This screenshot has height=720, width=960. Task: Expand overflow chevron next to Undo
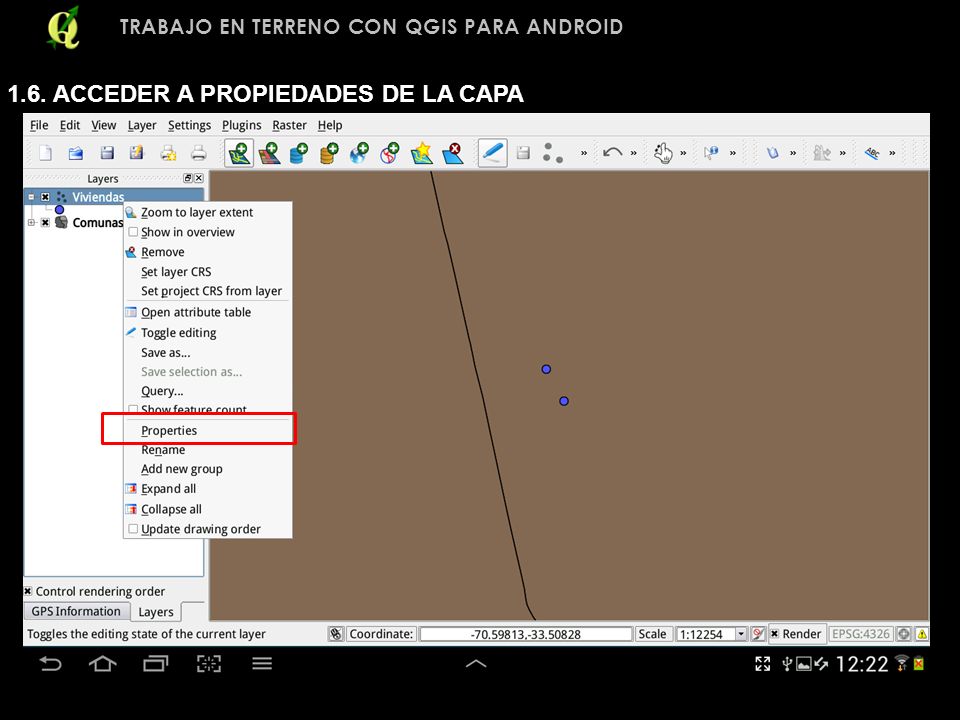point(634,153)
